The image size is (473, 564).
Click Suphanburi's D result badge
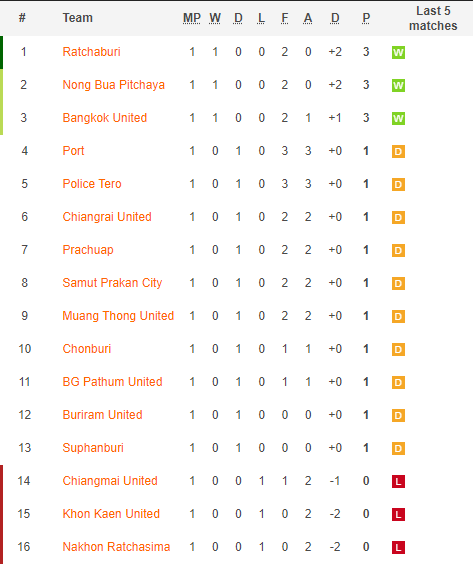[x=398, y=448]
